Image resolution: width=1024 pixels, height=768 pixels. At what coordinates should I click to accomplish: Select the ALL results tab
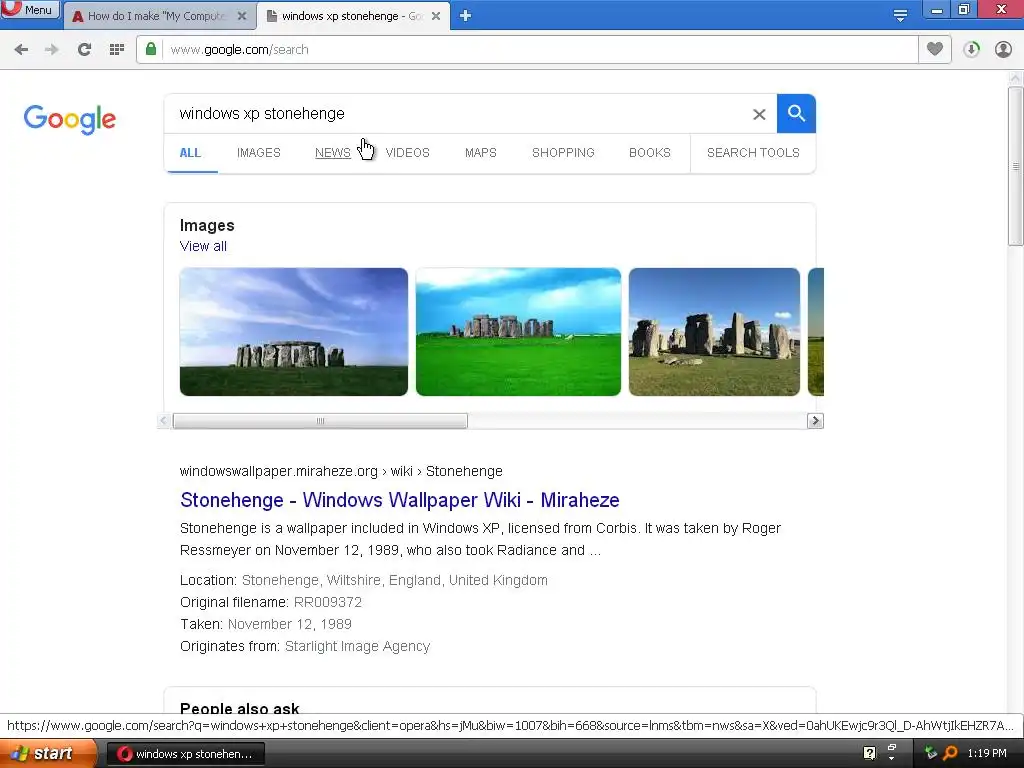pyautogui.click(x=190, y=153)
